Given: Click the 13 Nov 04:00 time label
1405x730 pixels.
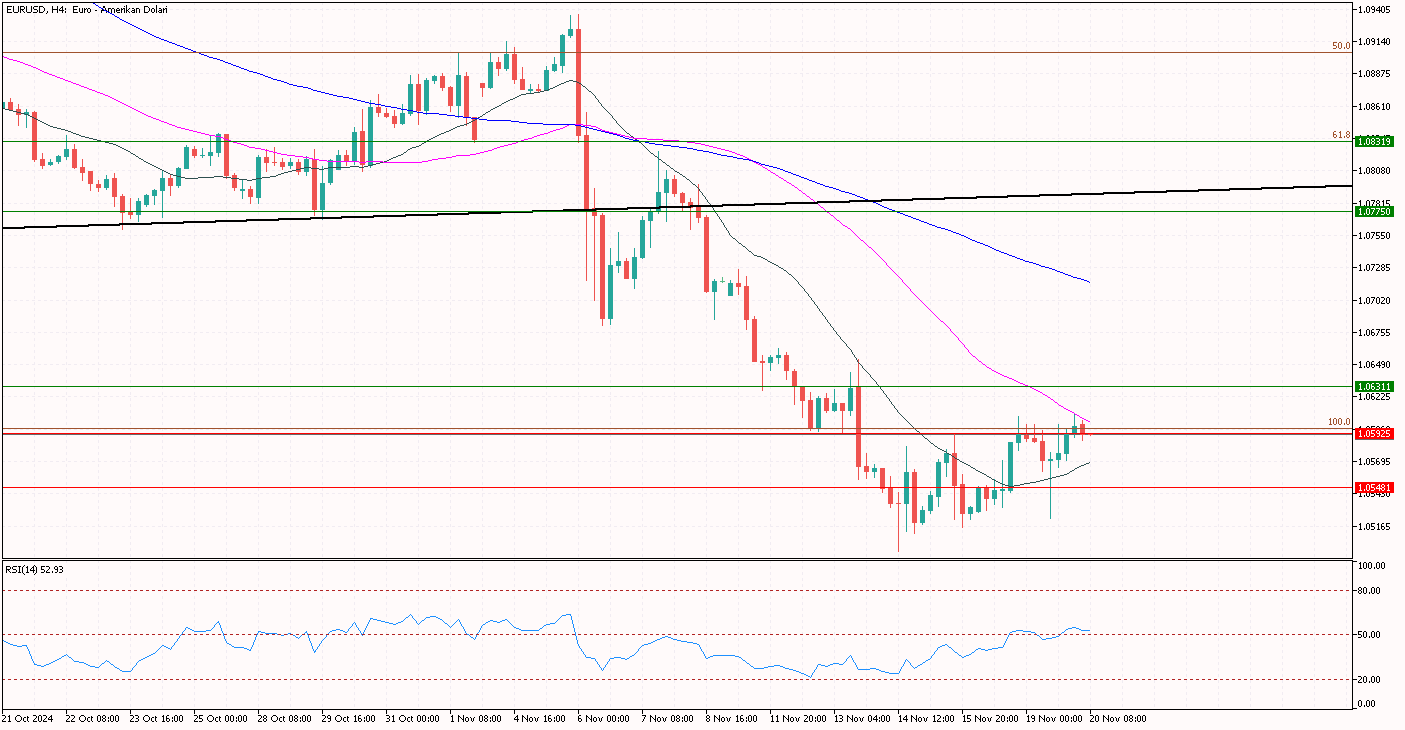Looking at the screenshot, I should (x=862, y=719).
